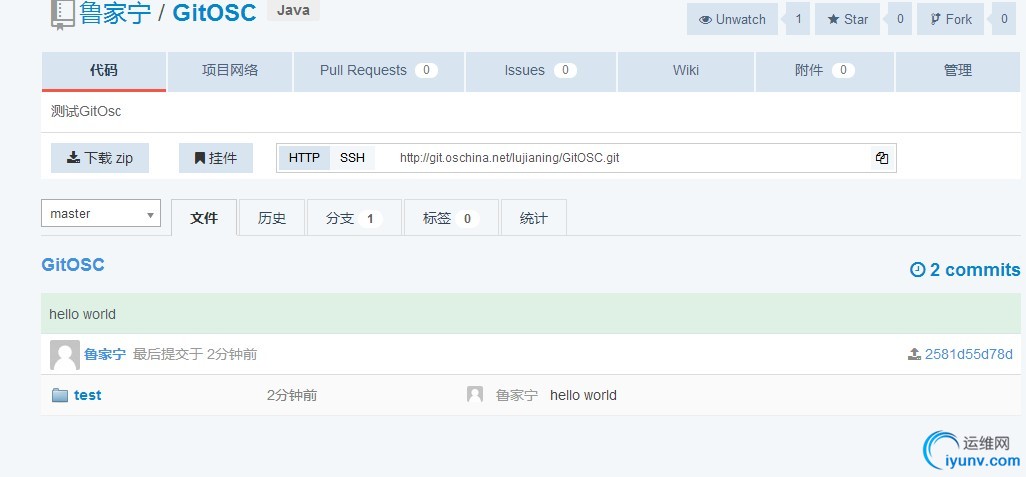Switch clone URL to SSH

tap(352, 158)
